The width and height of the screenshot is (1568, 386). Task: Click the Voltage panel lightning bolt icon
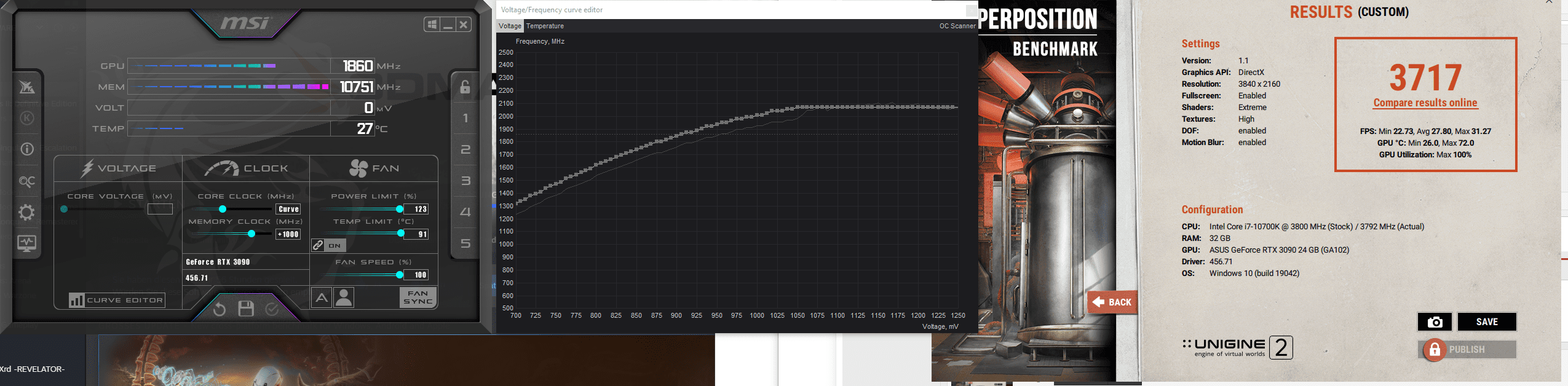tap(87, 168)
